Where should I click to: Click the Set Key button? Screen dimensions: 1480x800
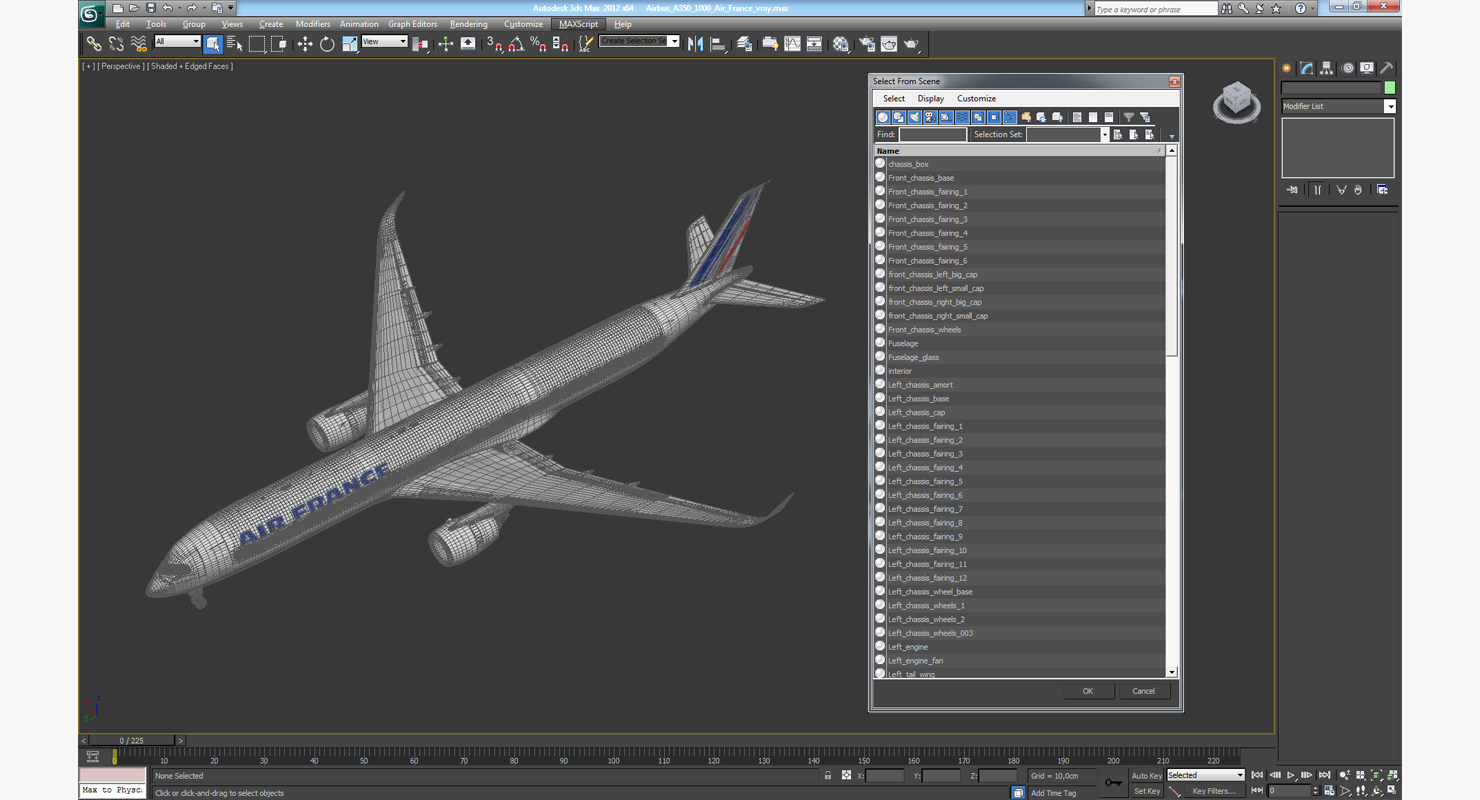1147,791
